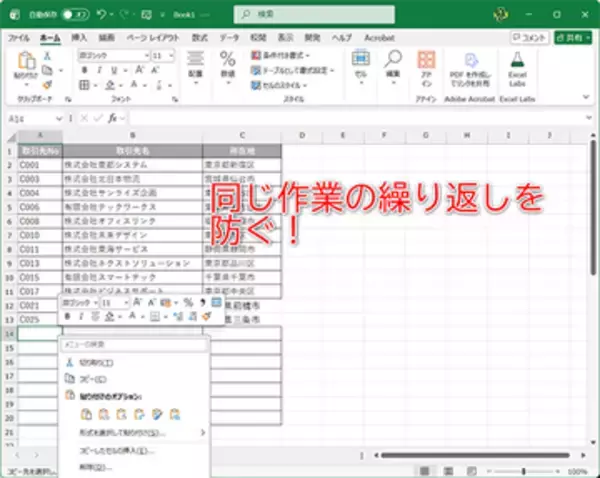Switch to Normal view in status bar
This screenshot has width=600, height=478.
tap(424, 471)
